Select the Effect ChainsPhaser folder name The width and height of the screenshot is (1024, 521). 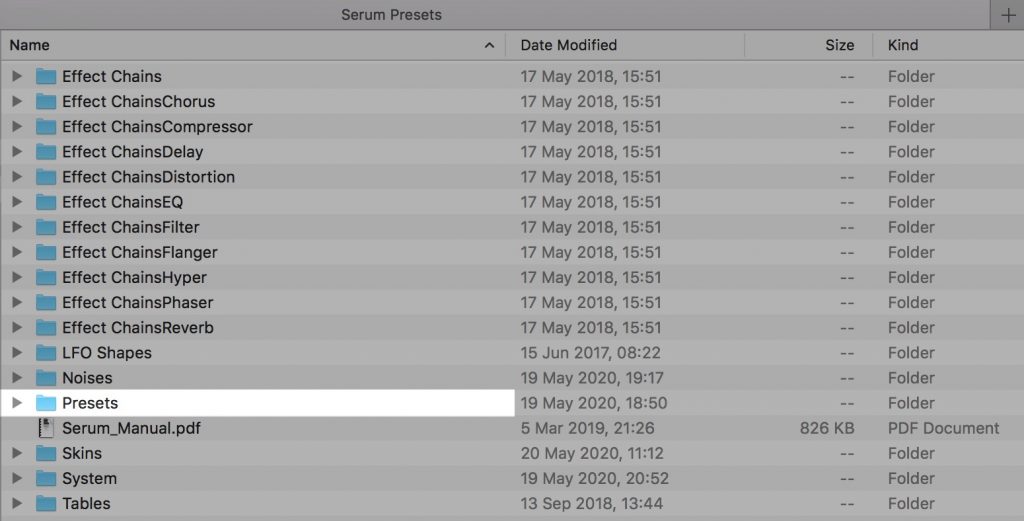click(x=137, y=302)
